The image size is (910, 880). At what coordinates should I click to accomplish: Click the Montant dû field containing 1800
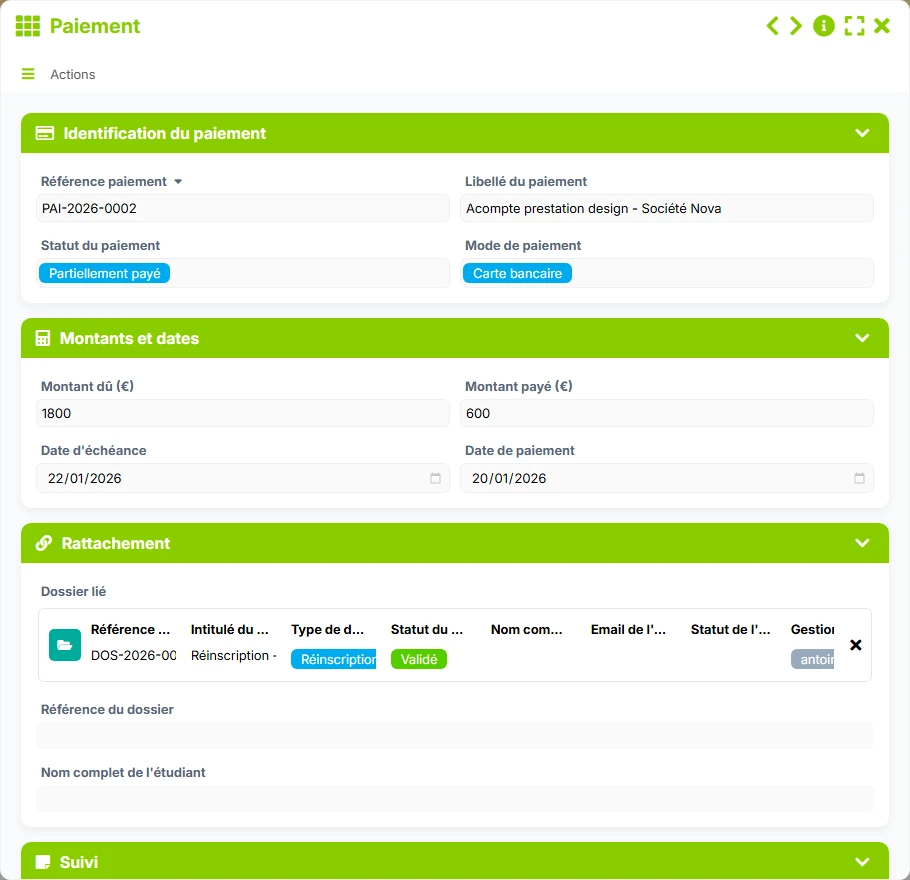click(x=243, y=413)
